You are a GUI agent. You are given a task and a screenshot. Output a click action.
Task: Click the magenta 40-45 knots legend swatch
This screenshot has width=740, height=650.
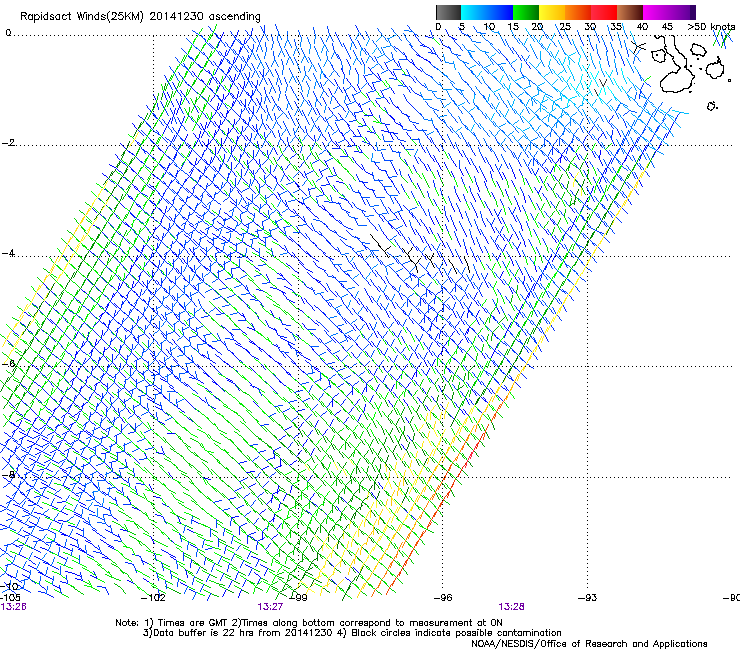pyautogui.click(x=656, y=12)
